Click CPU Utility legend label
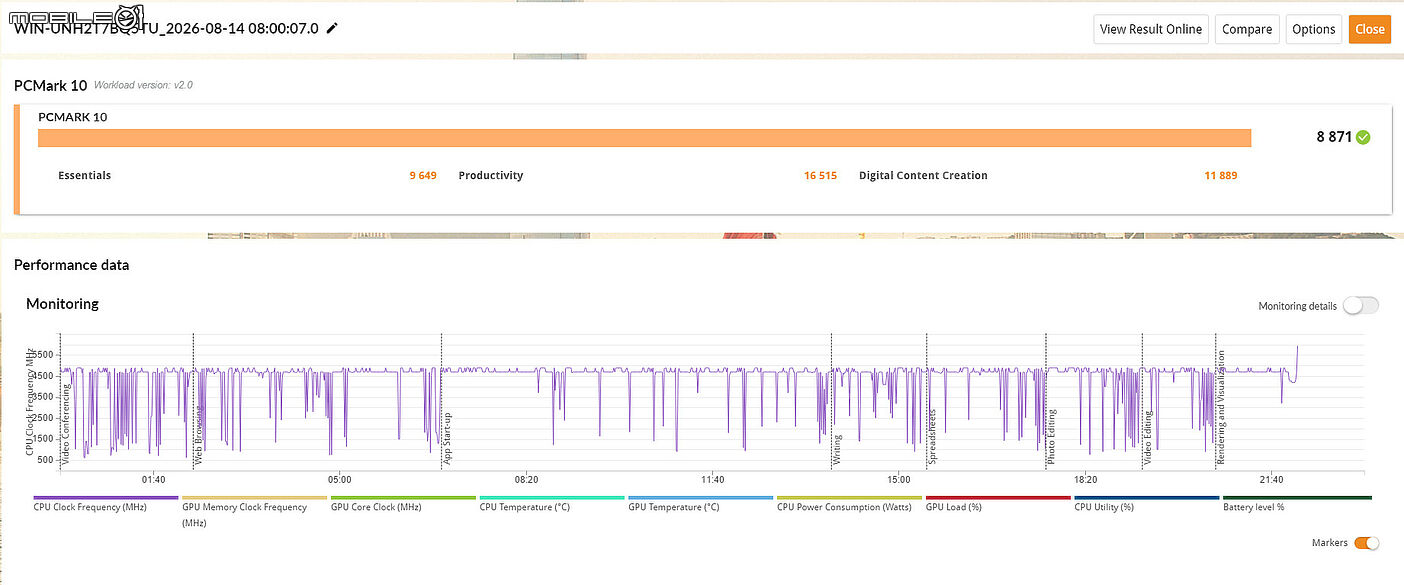The height and width of the screenshot is (585, 1404). (x=1103, y=507)
